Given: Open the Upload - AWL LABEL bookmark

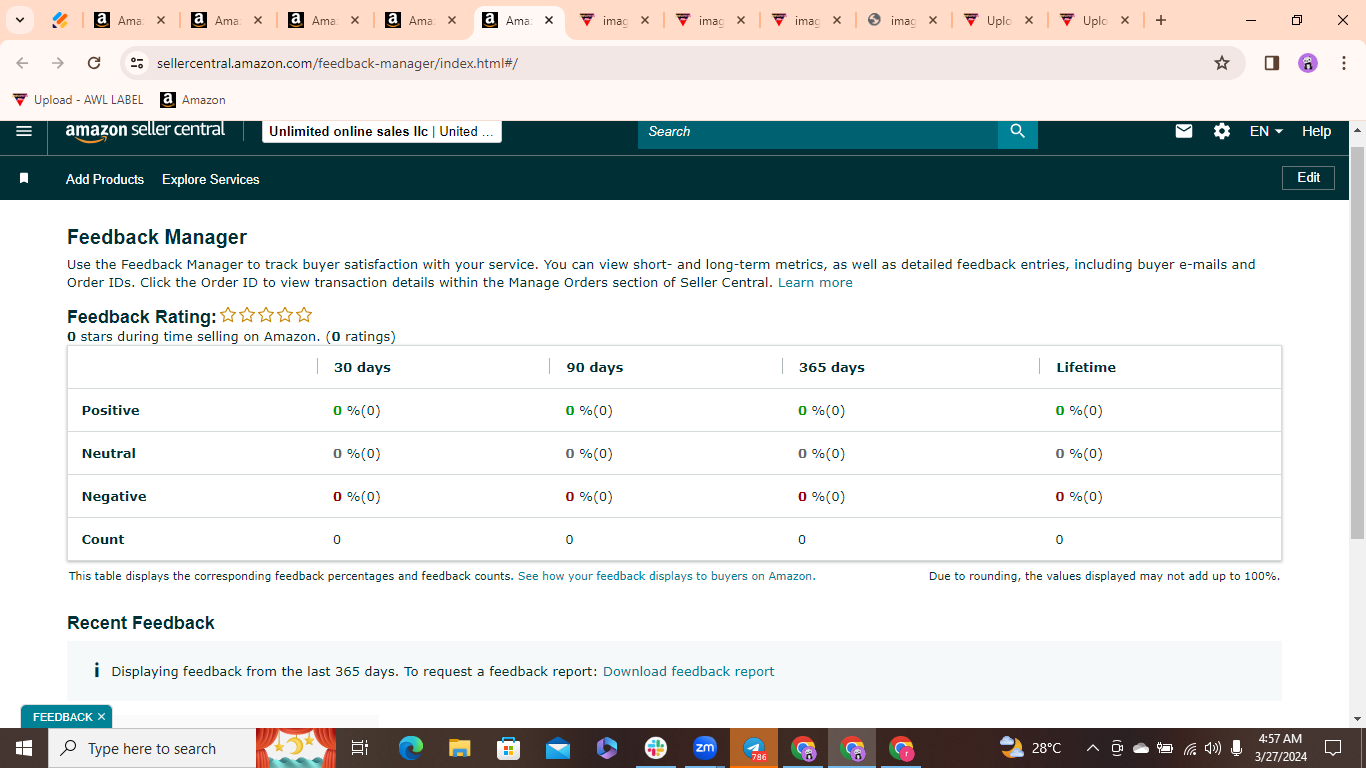Looking at the screenshot, I should [78, 100].
